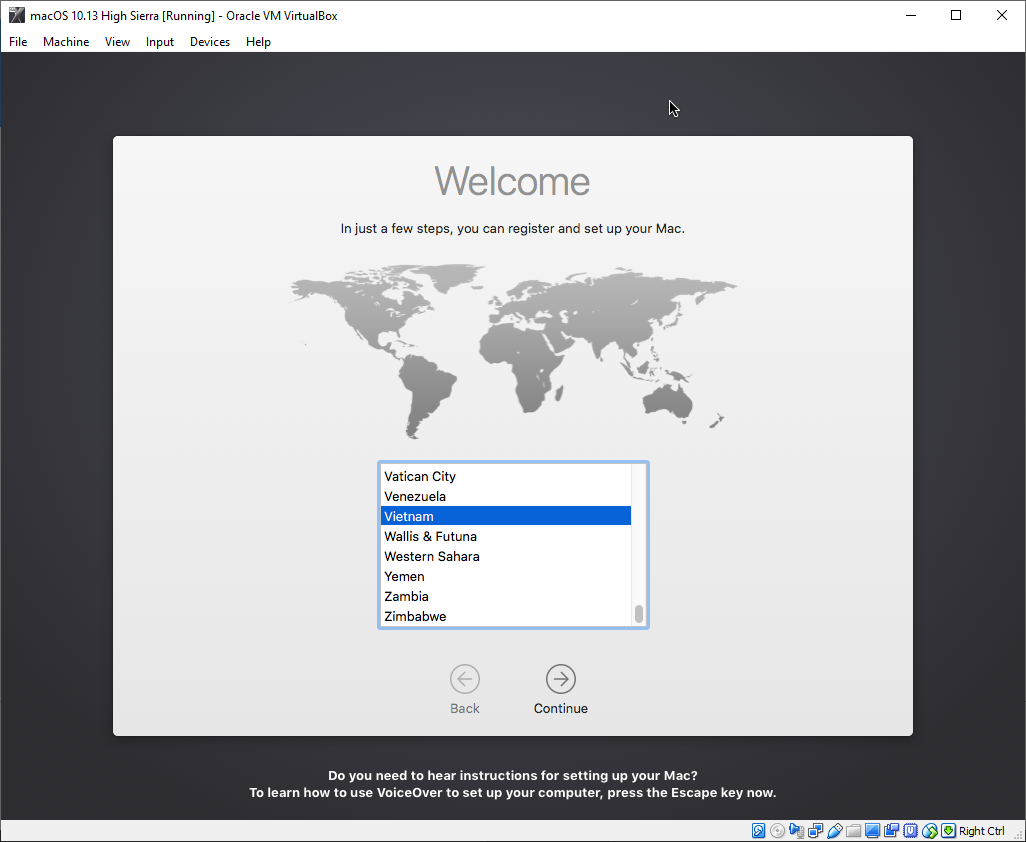Open display settings status icon
This screenshot has height=842, width=1026.
point(872,830)
